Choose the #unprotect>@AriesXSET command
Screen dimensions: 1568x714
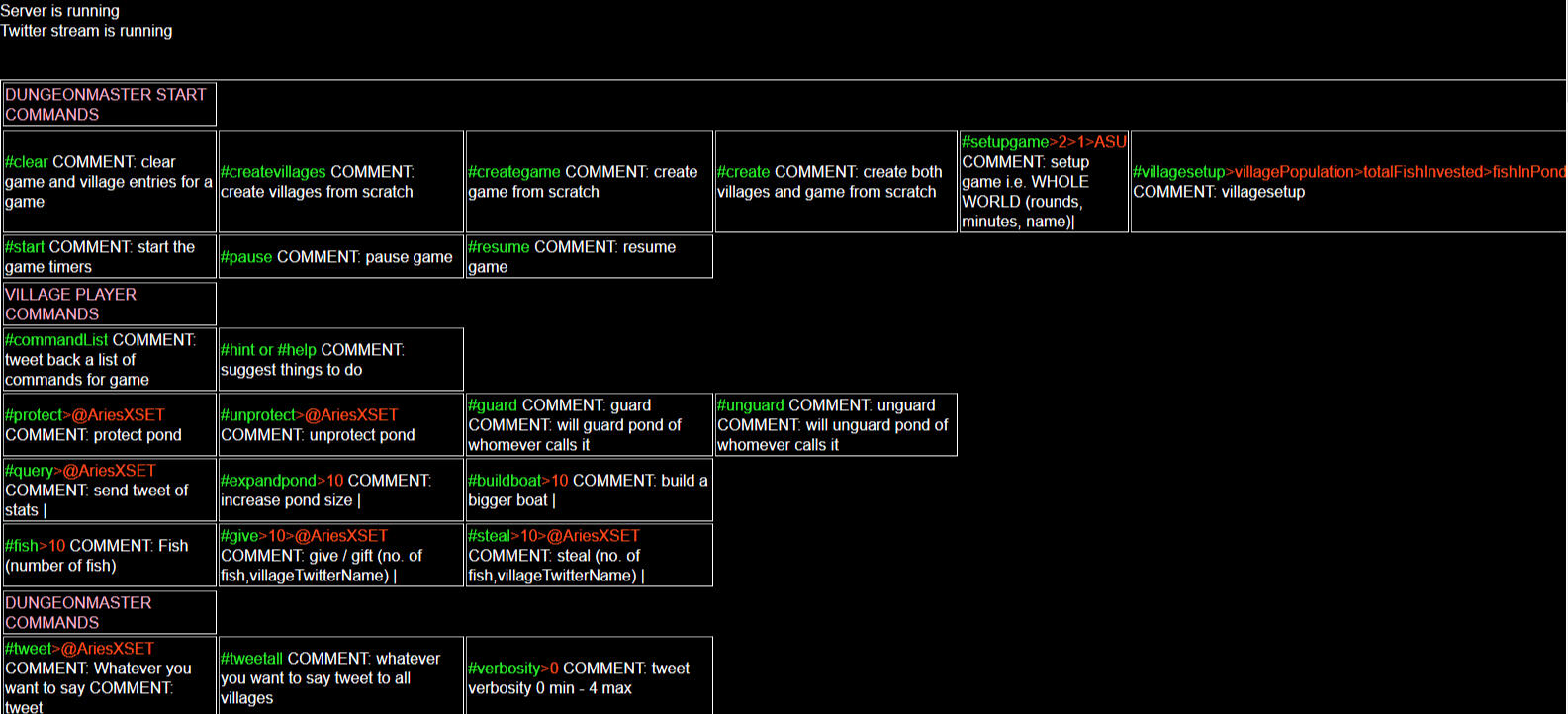coord(309,415)
